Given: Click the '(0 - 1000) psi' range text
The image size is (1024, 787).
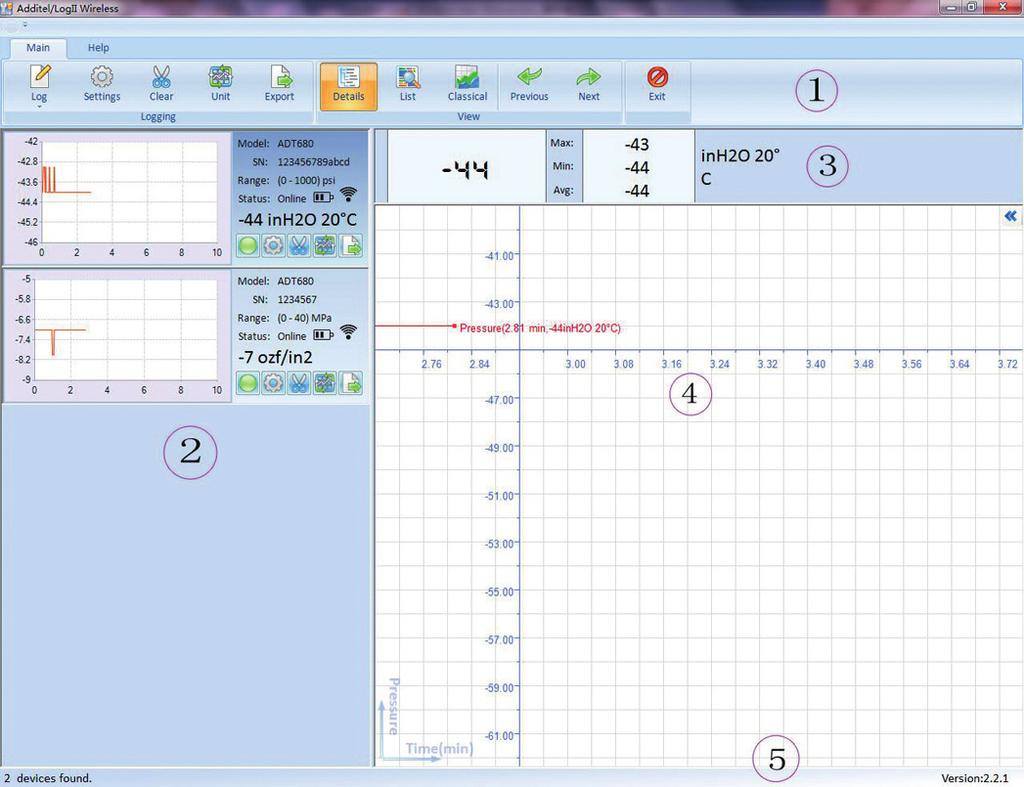Looking at the screenshot, I should tap(306, 180).
